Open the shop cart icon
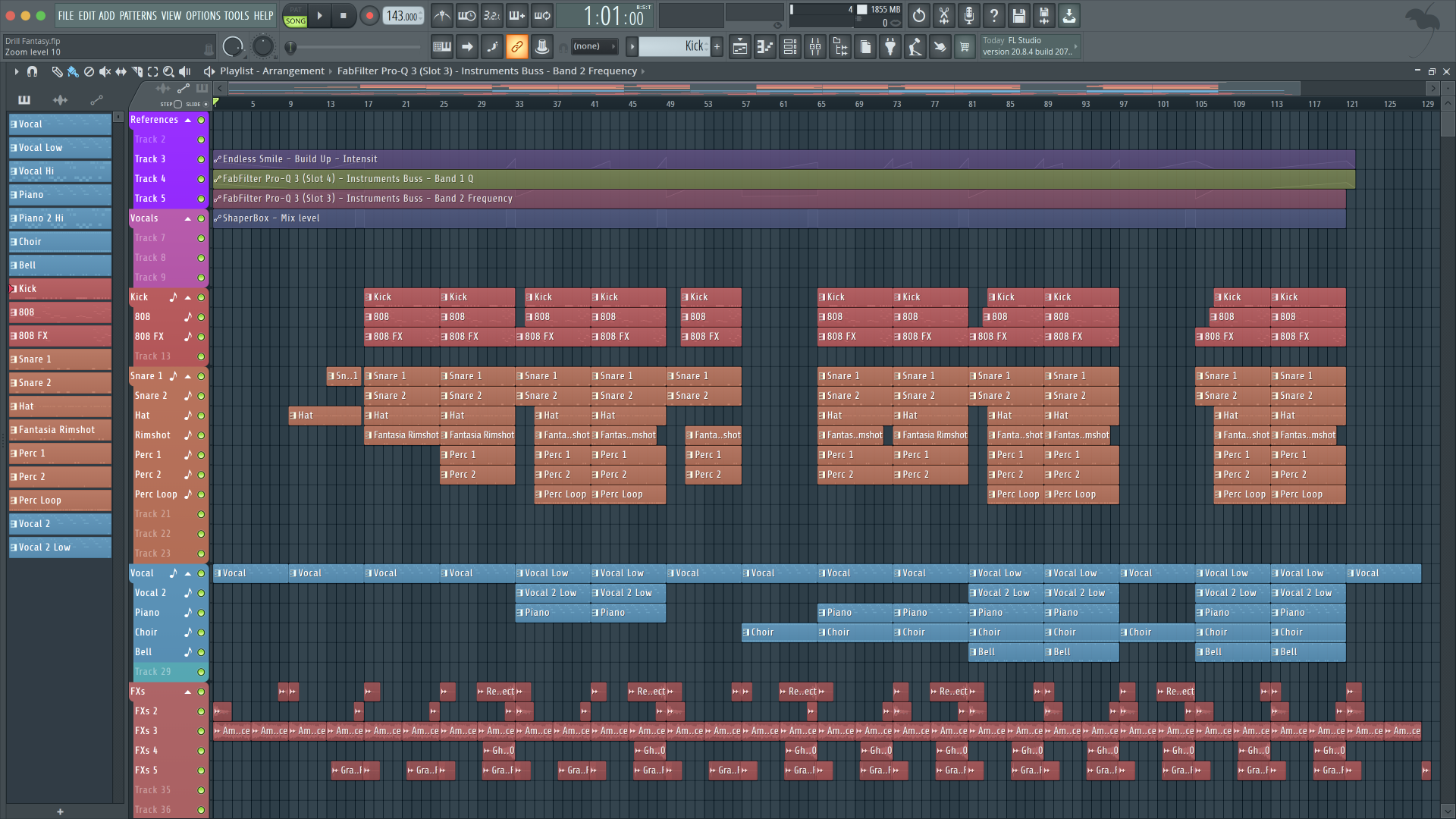Viewport: 1456px width, 819px height. [x=965, y=47]
